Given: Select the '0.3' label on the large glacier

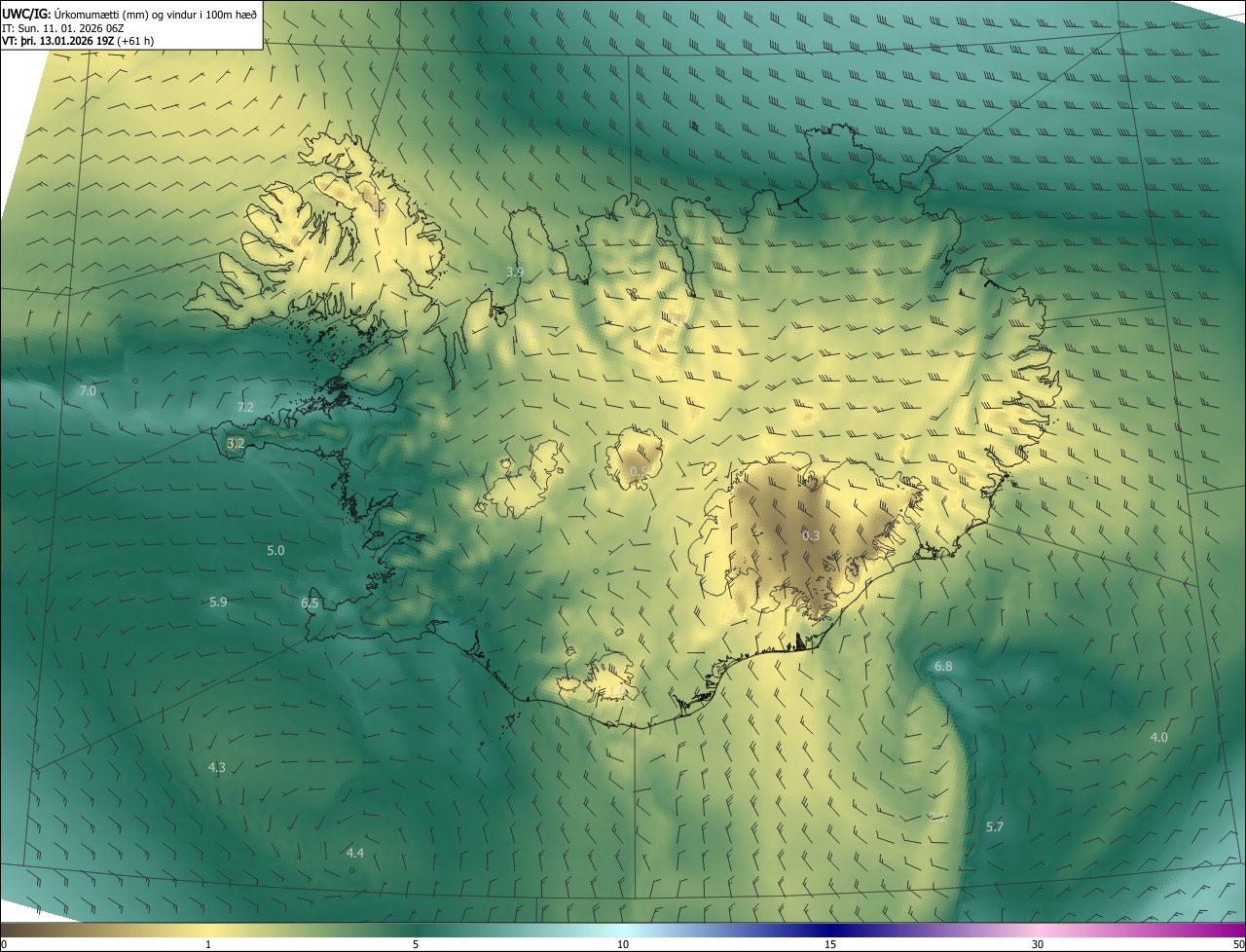Looking at the screenshot, I should point(811,536).
